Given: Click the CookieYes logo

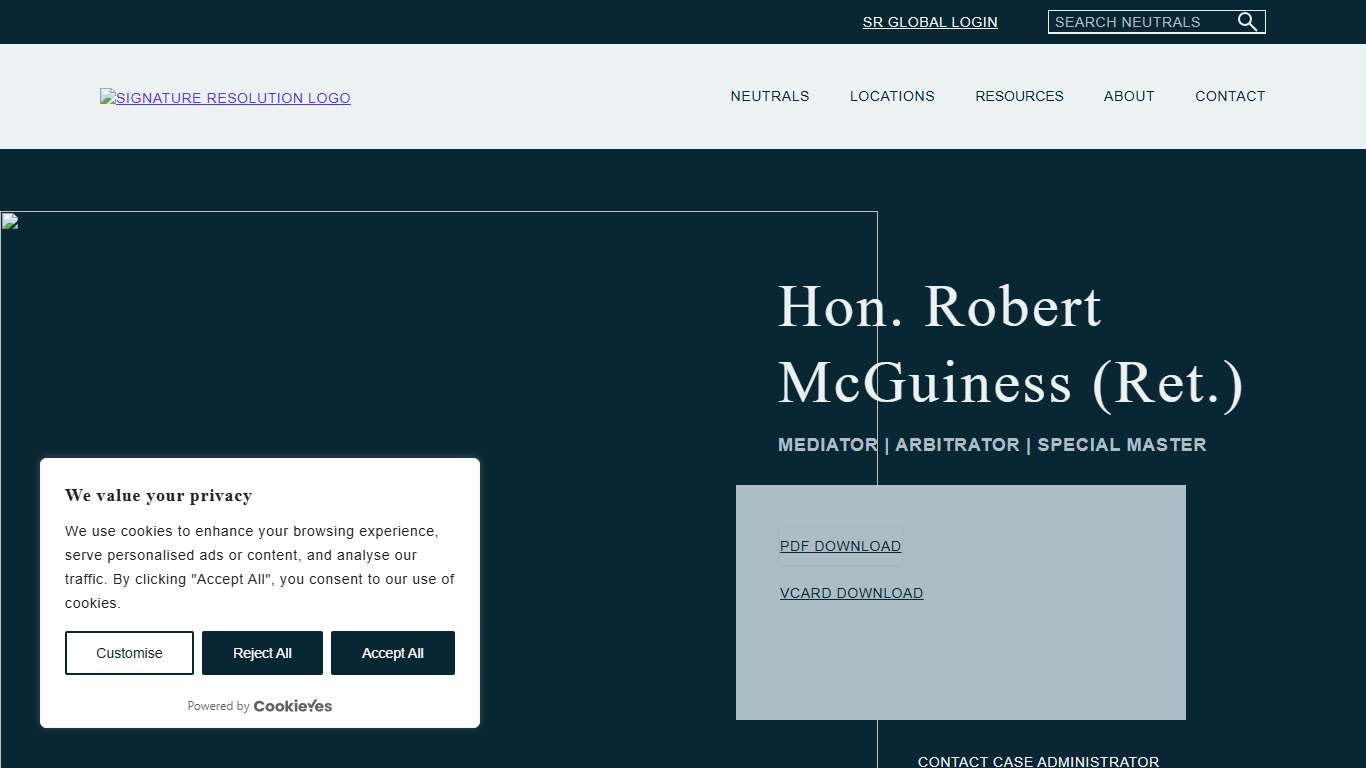Looking at the screenshot, I should [x=292, y=705].
